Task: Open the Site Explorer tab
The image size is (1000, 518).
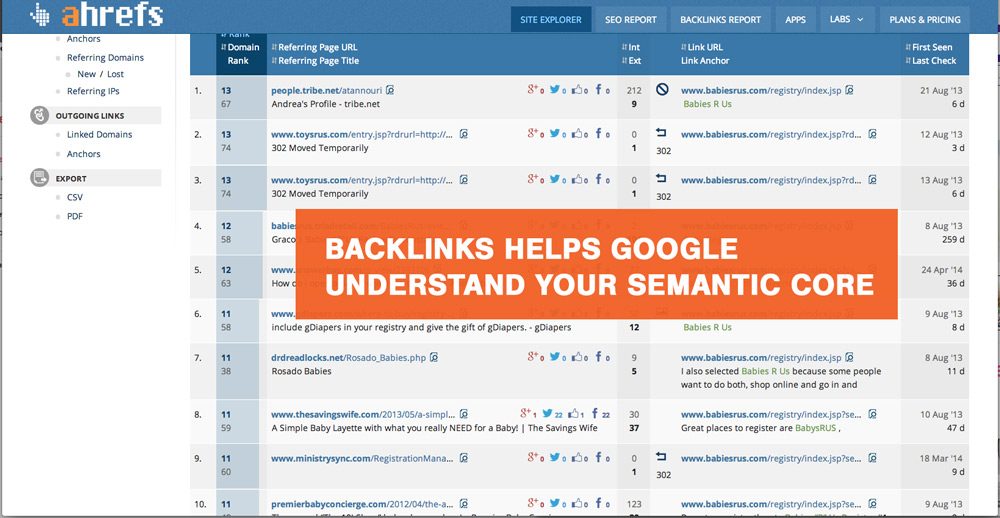Action: (550, 19)
